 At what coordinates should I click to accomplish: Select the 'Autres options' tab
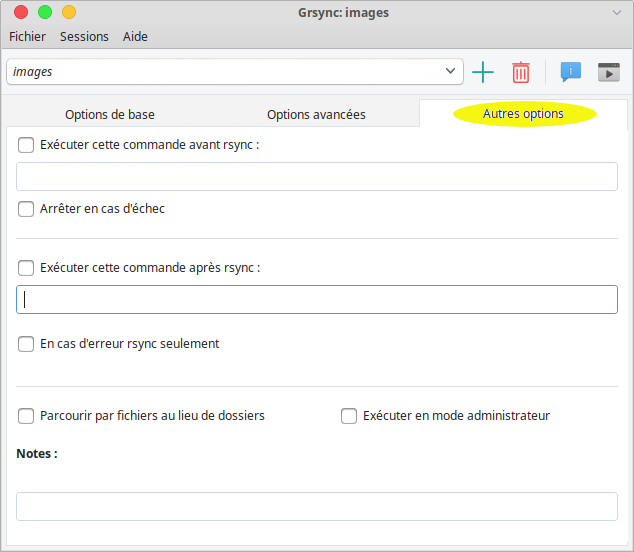[x=523, y=114]
